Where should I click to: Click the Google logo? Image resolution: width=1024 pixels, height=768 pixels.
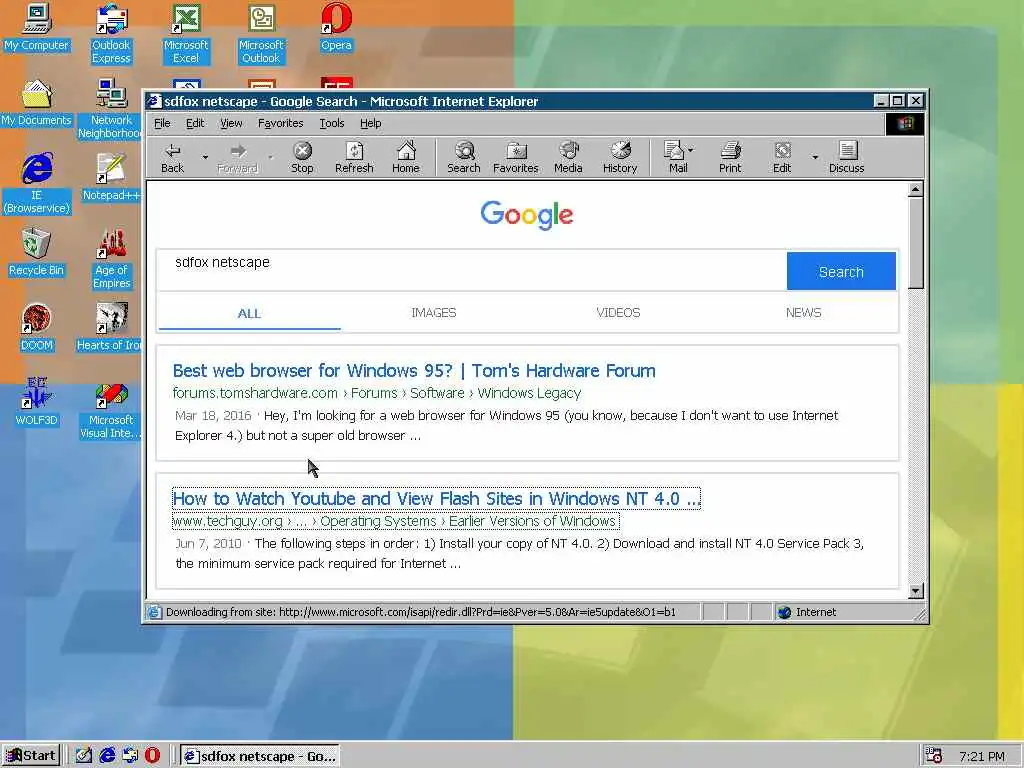527,215
